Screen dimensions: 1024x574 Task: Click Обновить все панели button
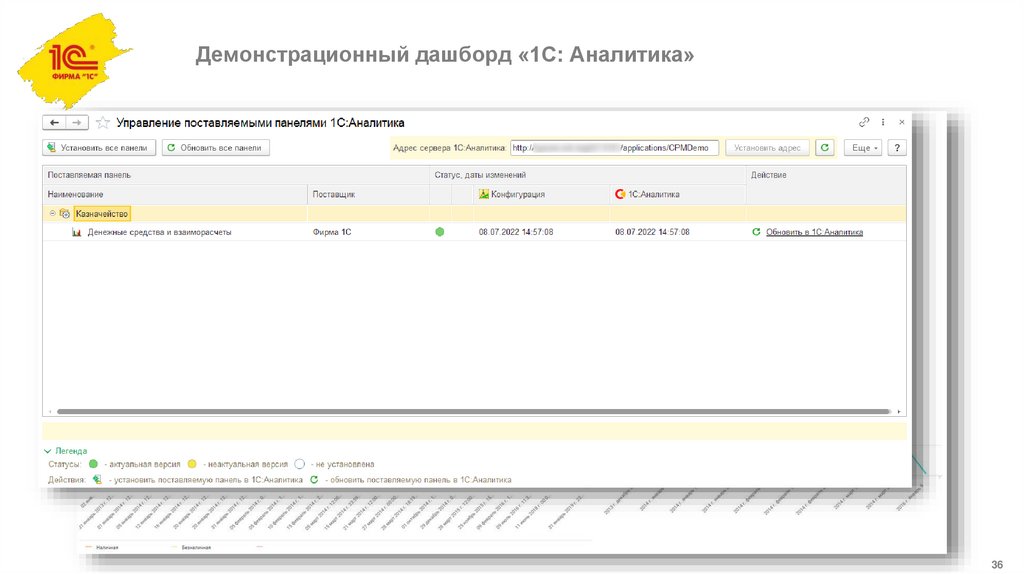[216, 148]
